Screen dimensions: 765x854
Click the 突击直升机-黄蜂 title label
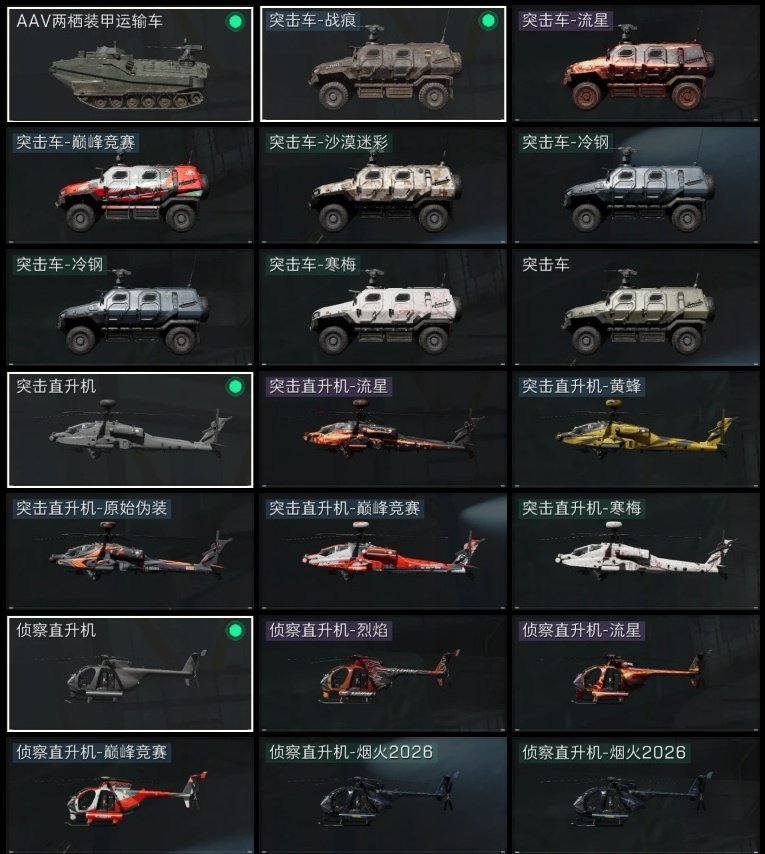[x=582, y=387]
